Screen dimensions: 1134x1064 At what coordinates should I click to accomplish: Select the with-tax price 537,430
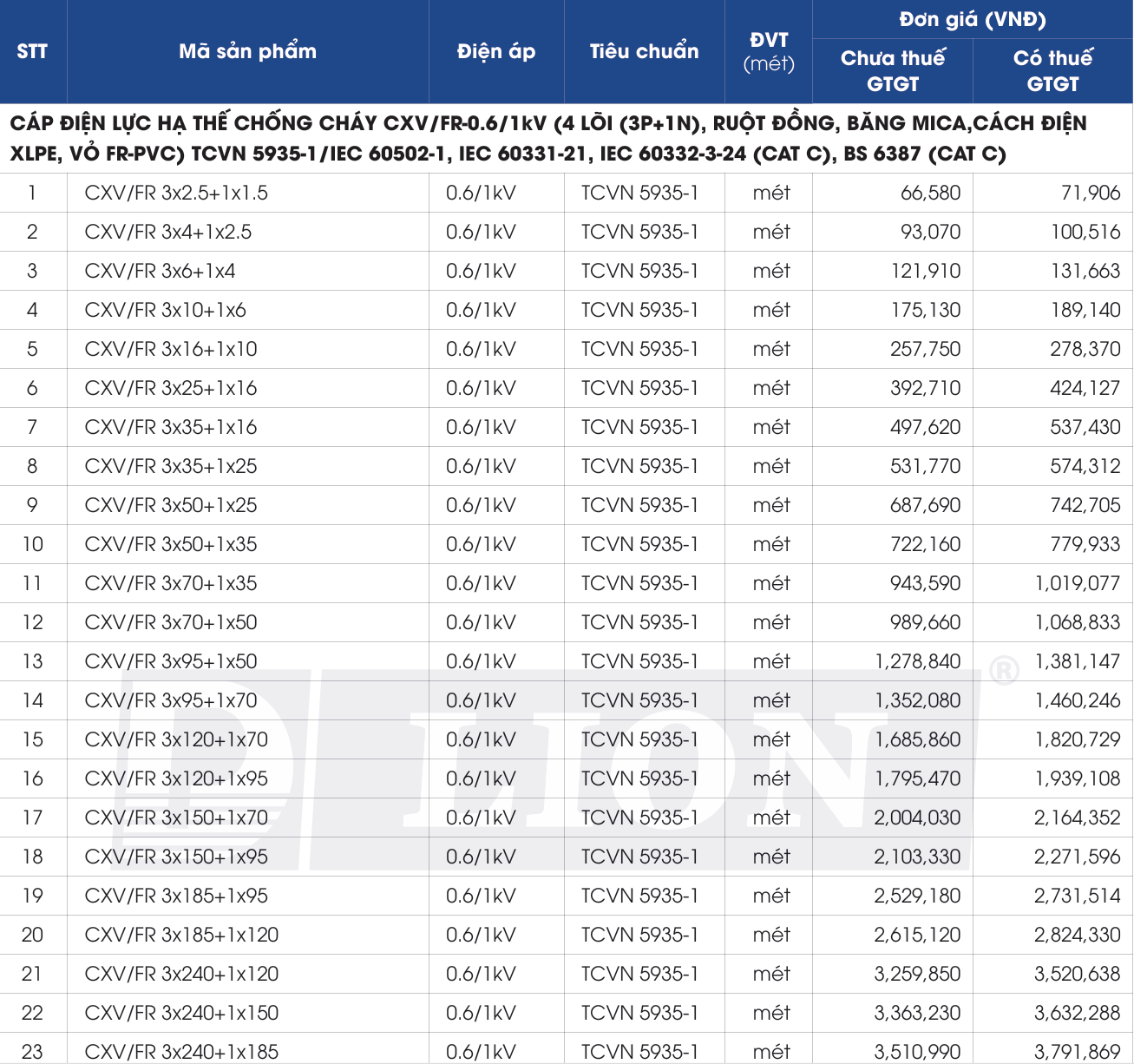pyautogui.click(x=1085, y=427)
